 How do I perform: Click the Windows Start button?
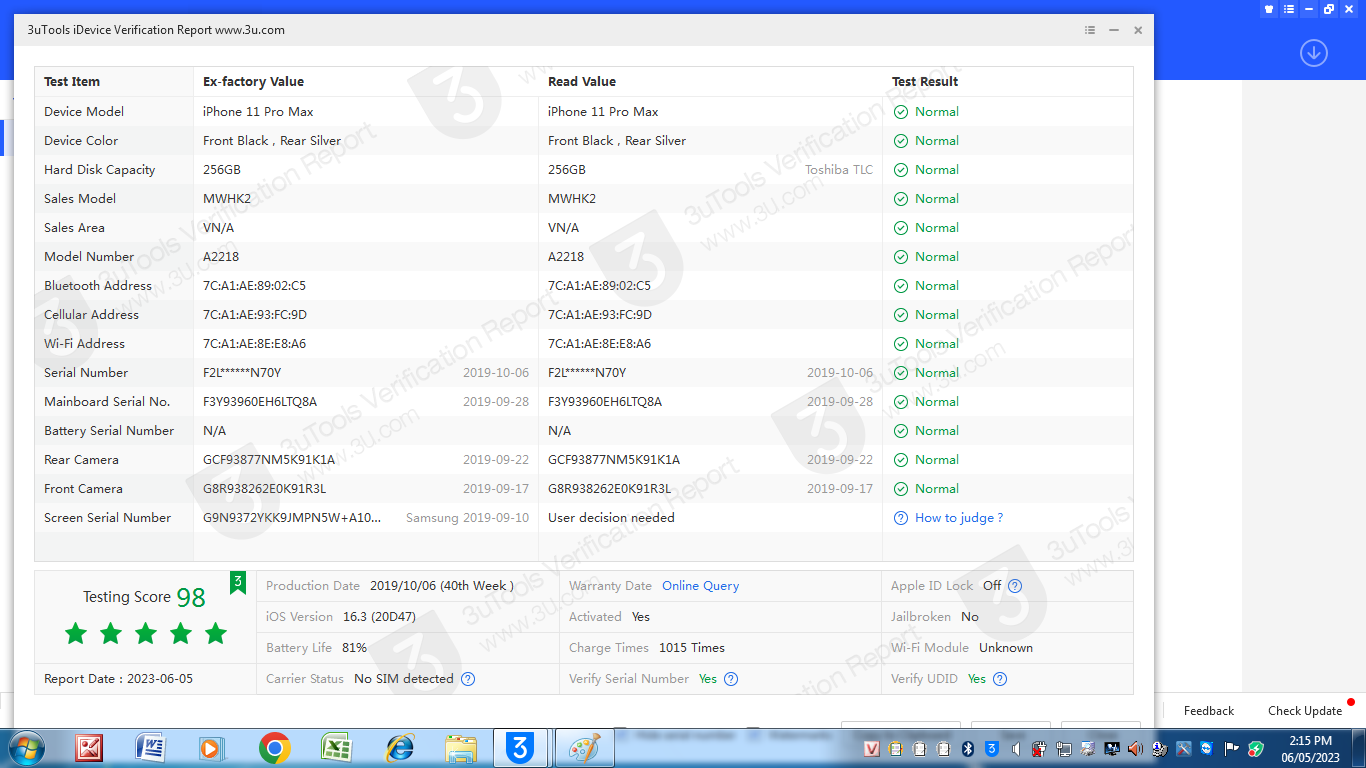(x=25, y=748)
